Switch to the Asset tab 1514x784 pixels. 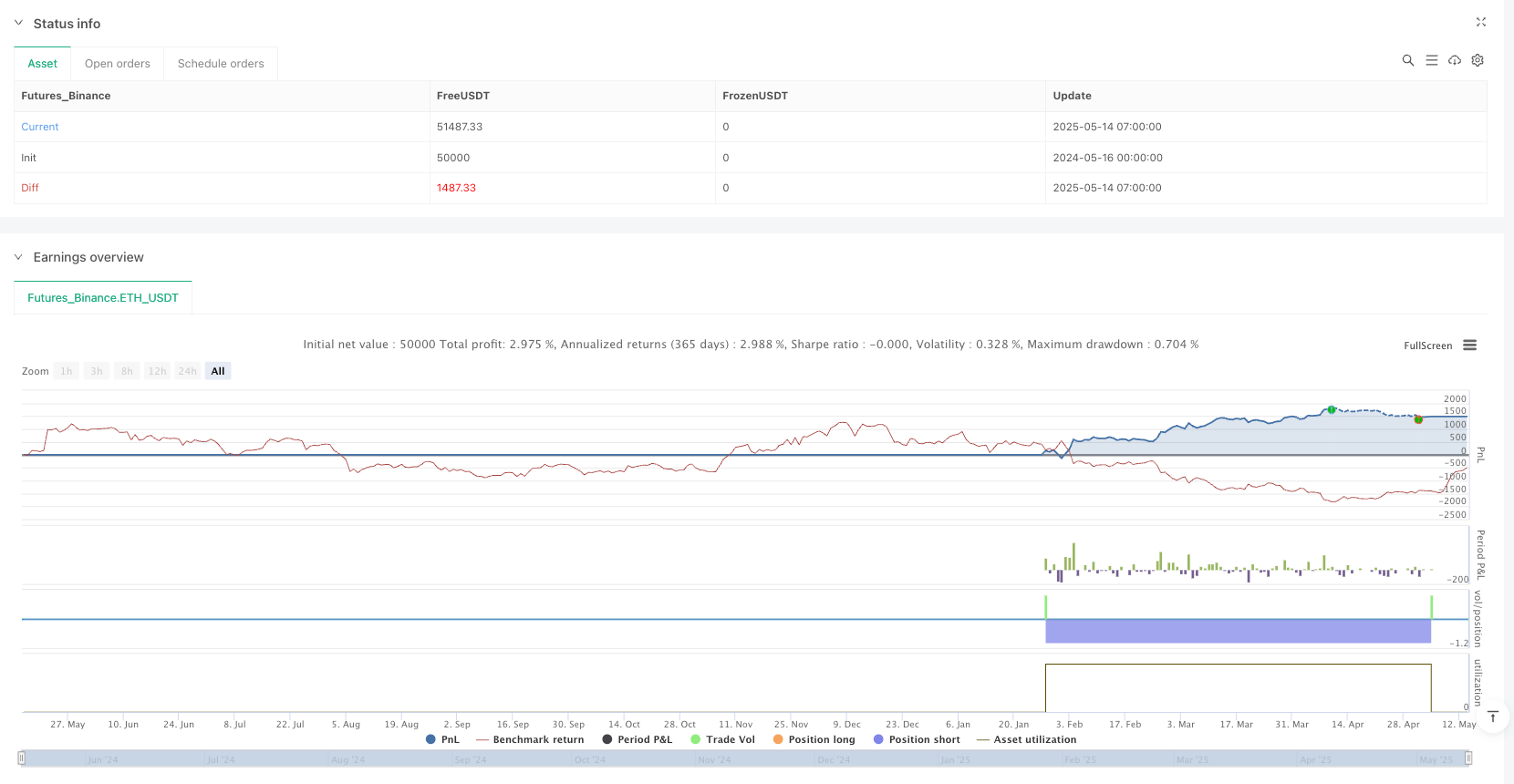42,64
